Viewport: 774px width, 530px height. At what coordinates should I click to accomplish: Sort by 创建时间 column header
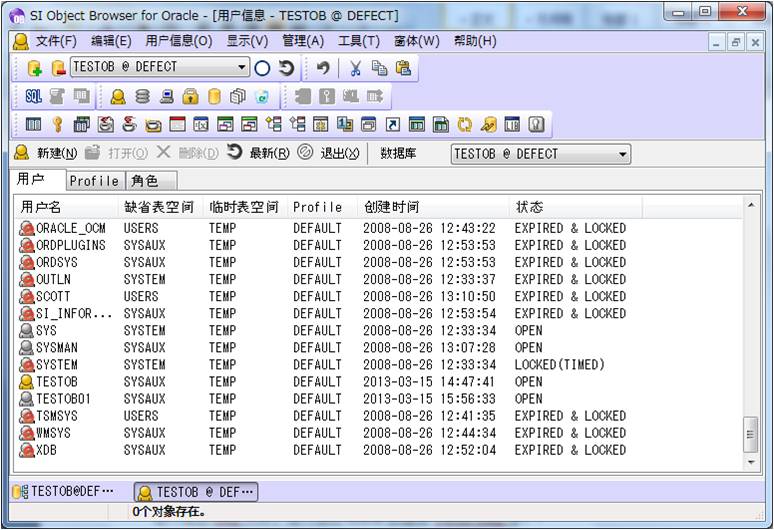pyautogui.click(x=433, y=207)
